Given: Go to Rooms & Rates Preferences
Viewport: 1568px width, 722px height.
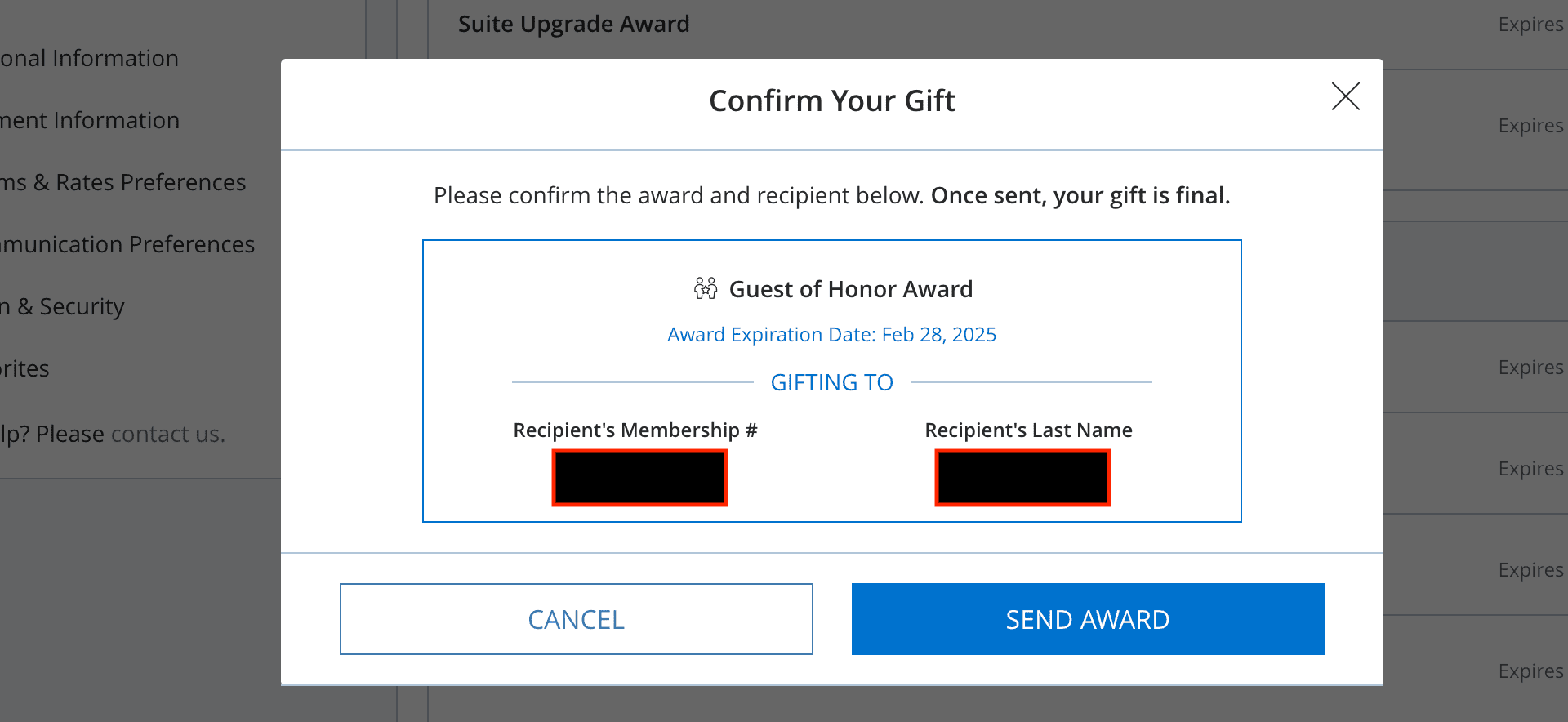Looking at the screenshot, I should (x=122, y=183).
